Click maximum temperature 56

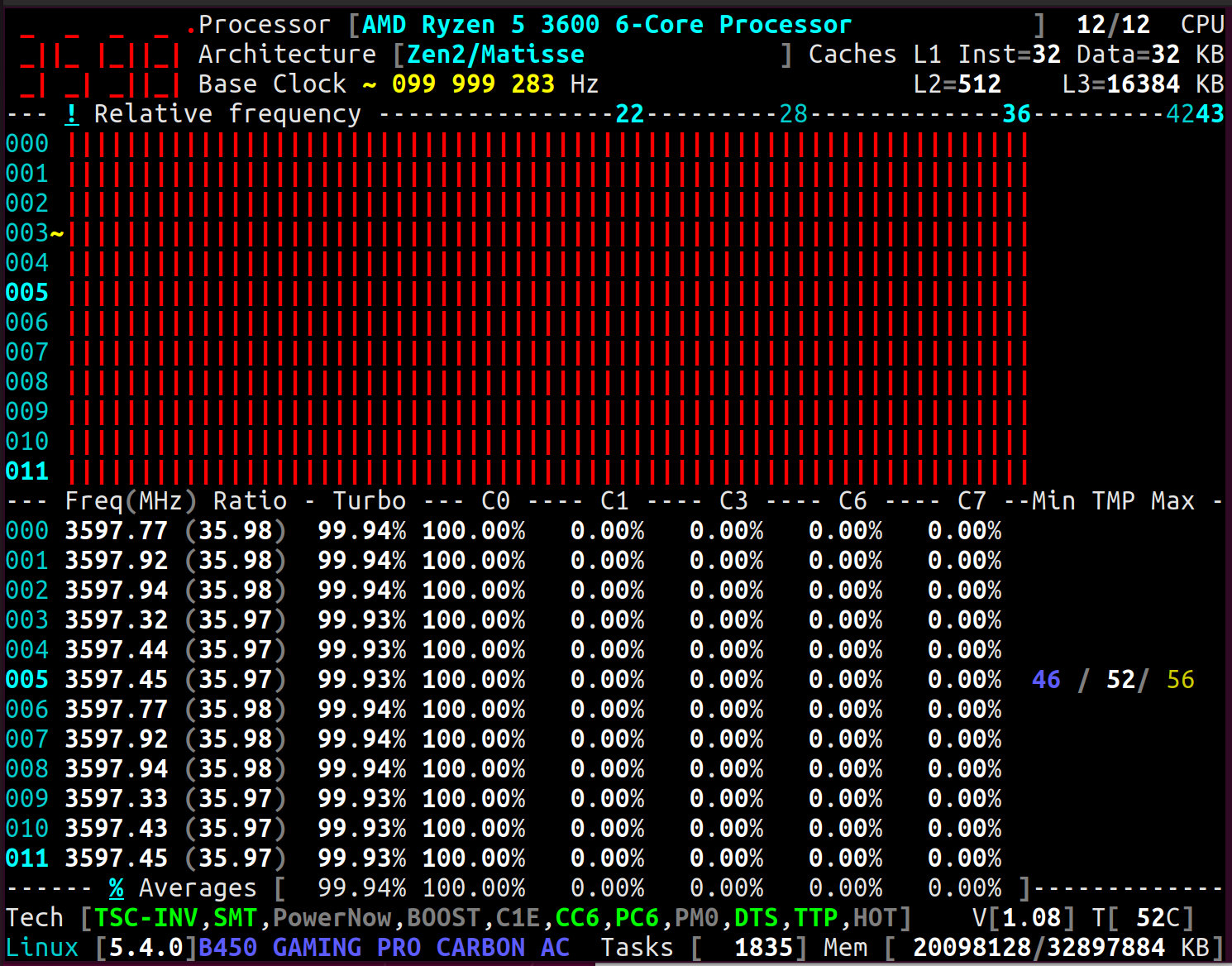pos(1180,680)
